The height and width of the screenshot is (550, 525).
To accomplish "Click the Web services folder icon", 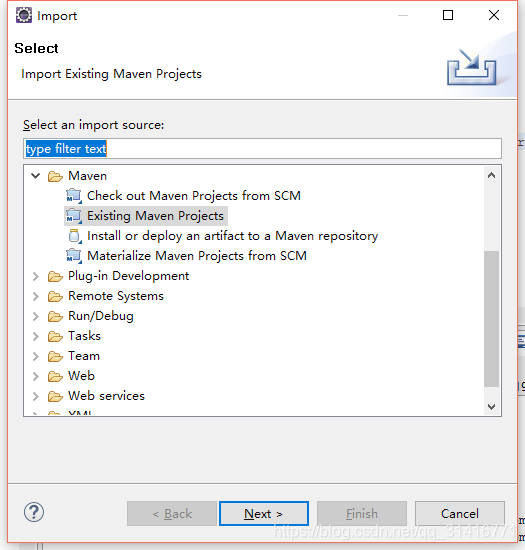I will click(x=55, y=396).
